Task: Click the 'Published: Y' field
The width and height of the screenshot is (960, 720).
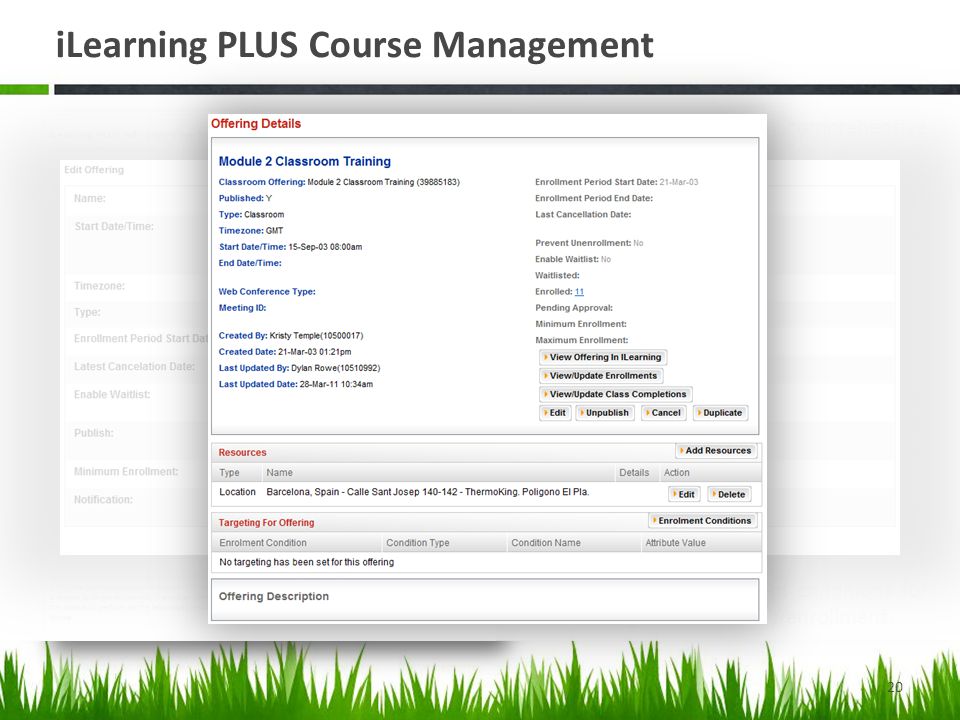Action: tap(246, 198)
